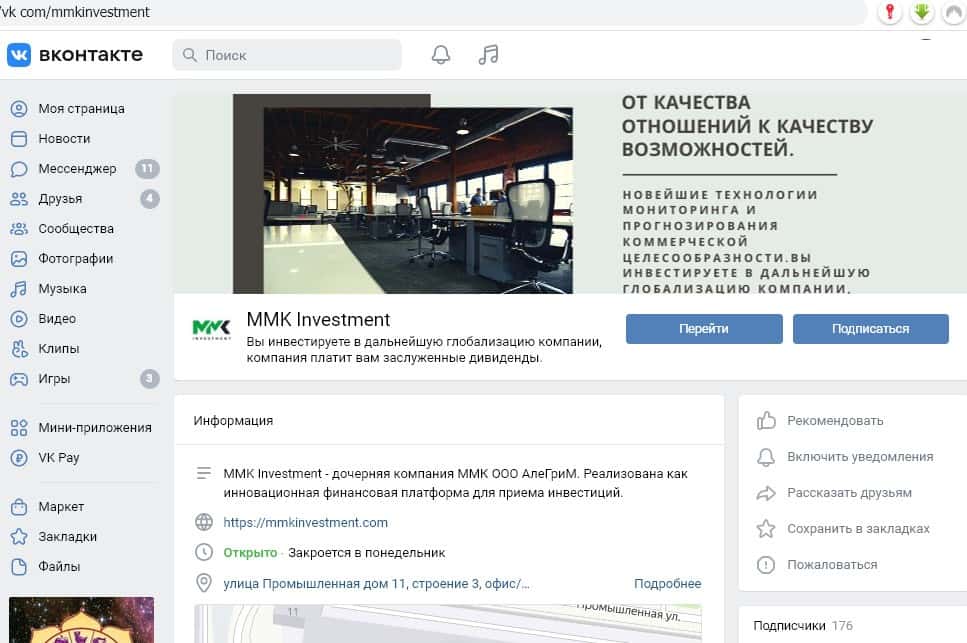
Task: Click Пожаловаться text
Action: [x=832, y=565]
